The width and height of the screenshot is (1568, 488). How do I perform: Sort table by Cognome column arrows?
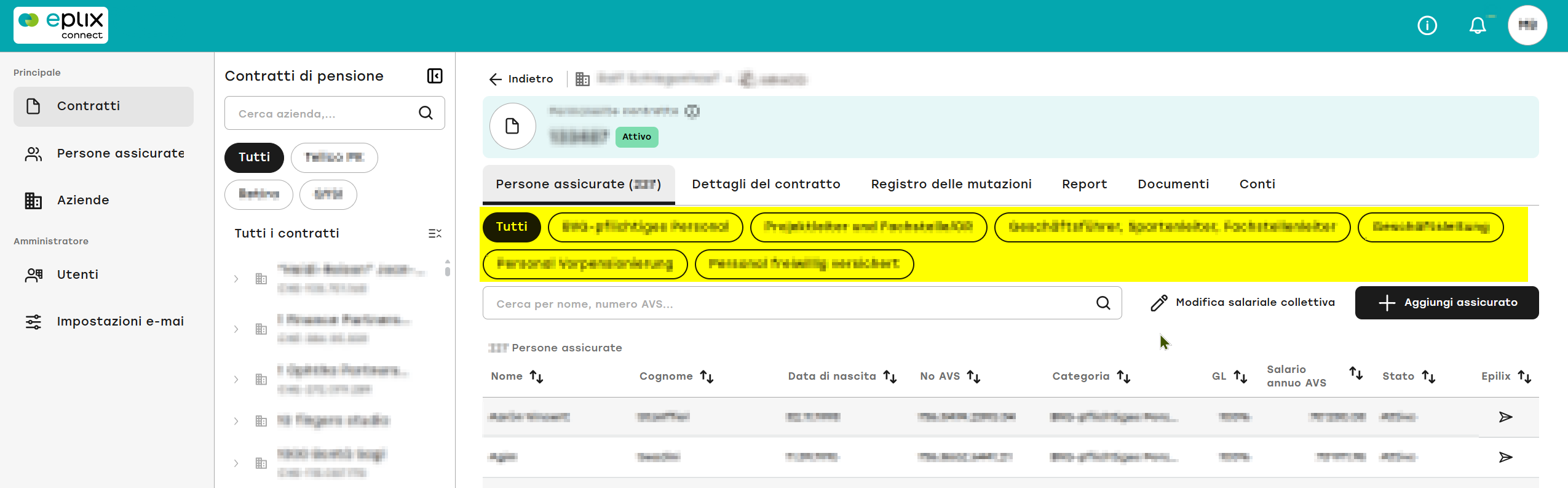707,377
